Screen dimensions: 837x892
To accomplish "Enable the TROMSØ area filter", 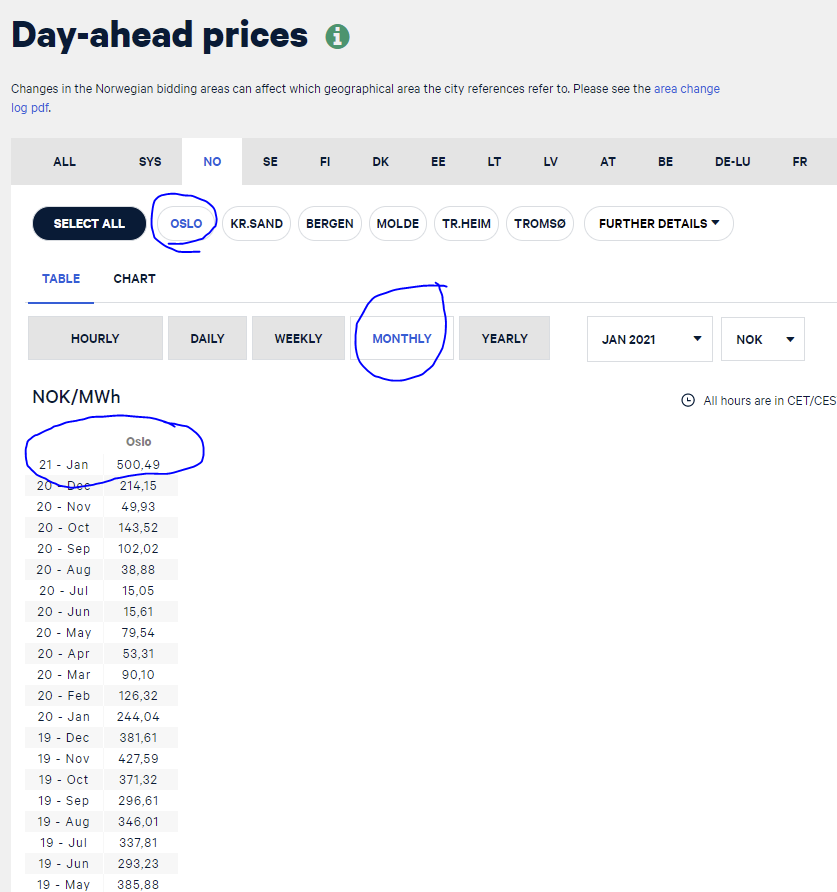I will point(540,224).
